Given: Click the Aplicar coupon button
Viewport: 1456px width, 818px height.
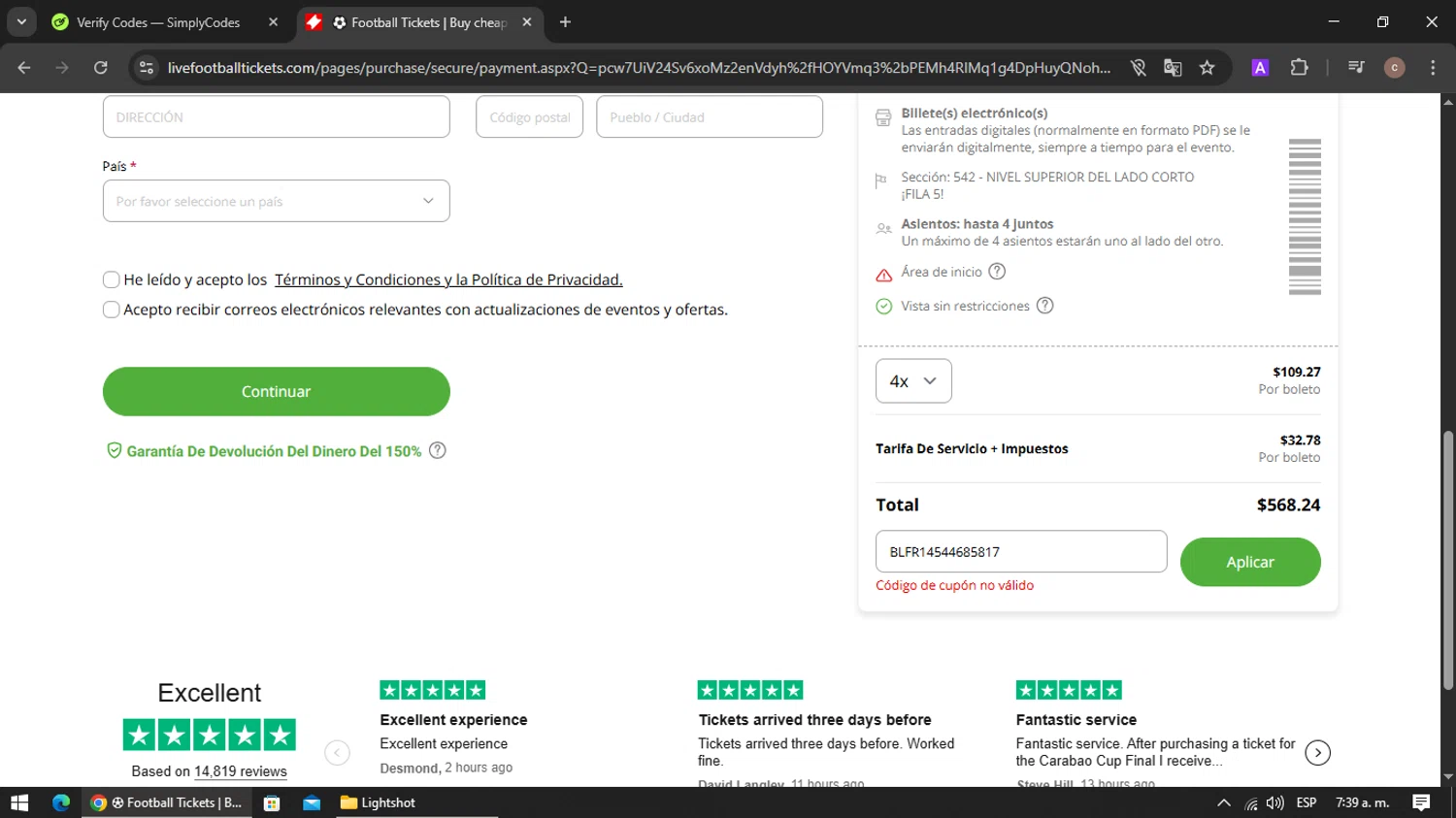Looking at the screenshot, I should point(1250,562).
